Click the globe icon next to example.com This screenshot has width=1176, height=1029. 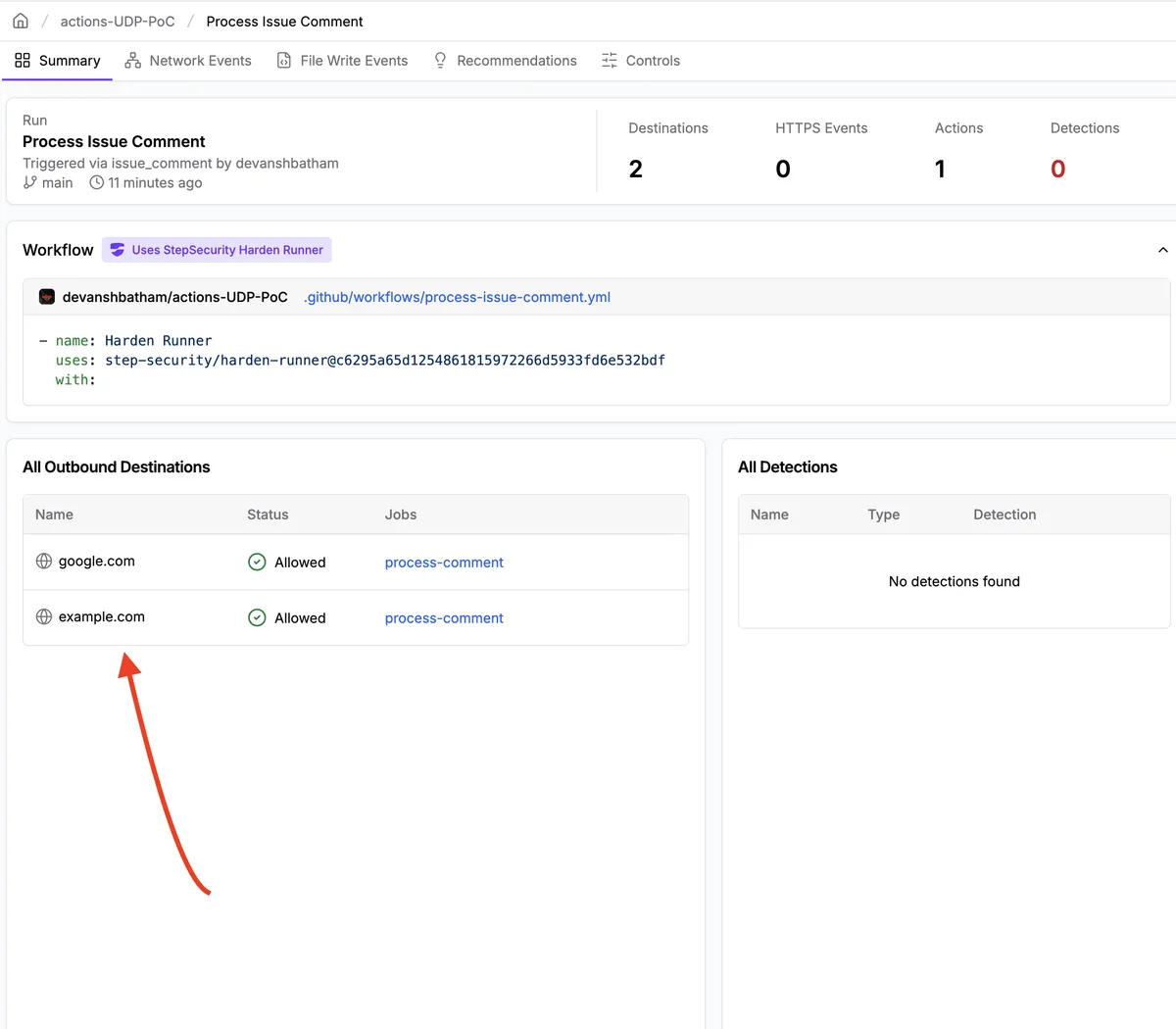[44, 617]
